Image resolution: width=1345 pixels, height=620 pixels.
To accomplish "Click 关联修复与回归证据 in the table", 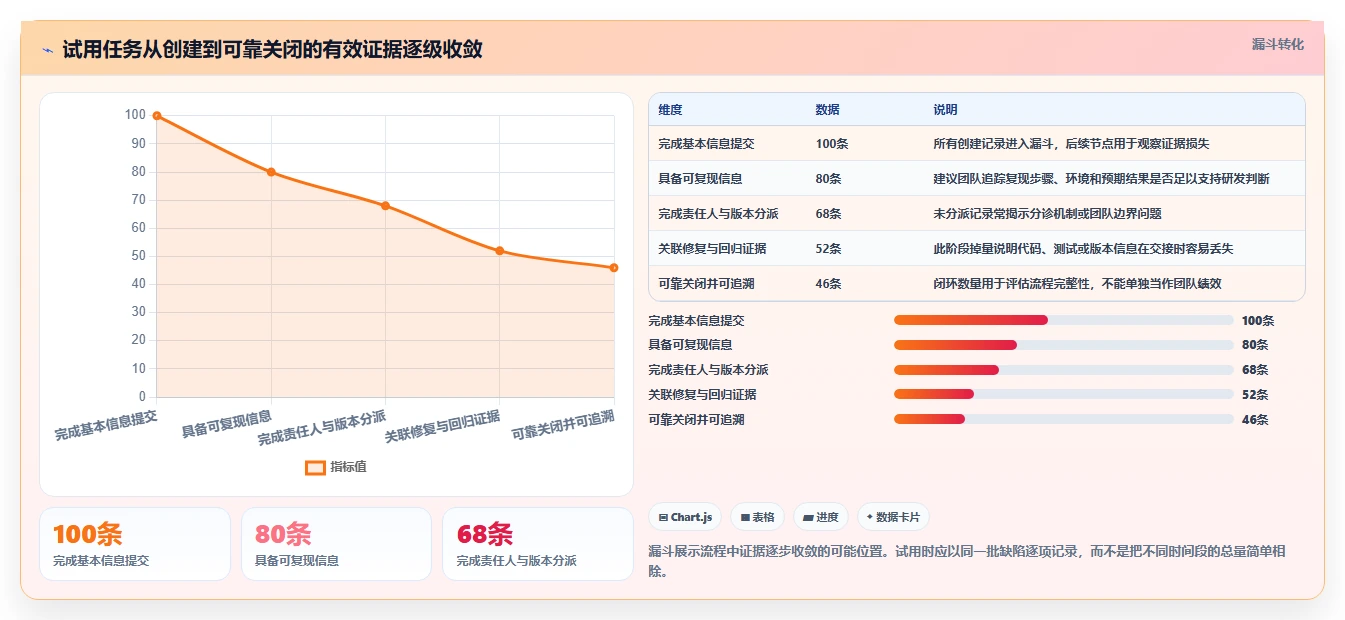I will 712,249.
